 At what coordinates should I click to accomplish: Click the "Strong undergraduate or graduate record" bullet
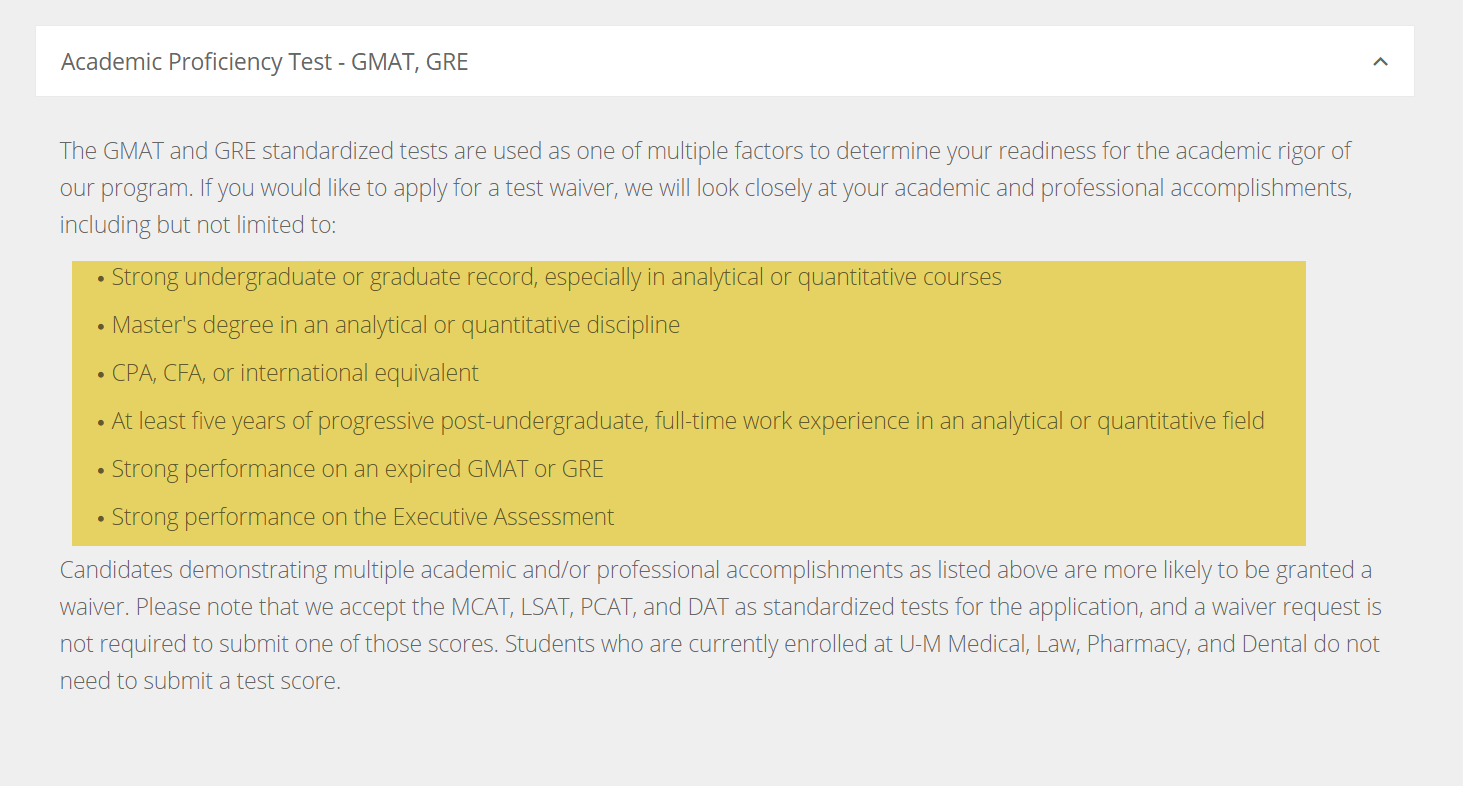click(x=556, y=277)
